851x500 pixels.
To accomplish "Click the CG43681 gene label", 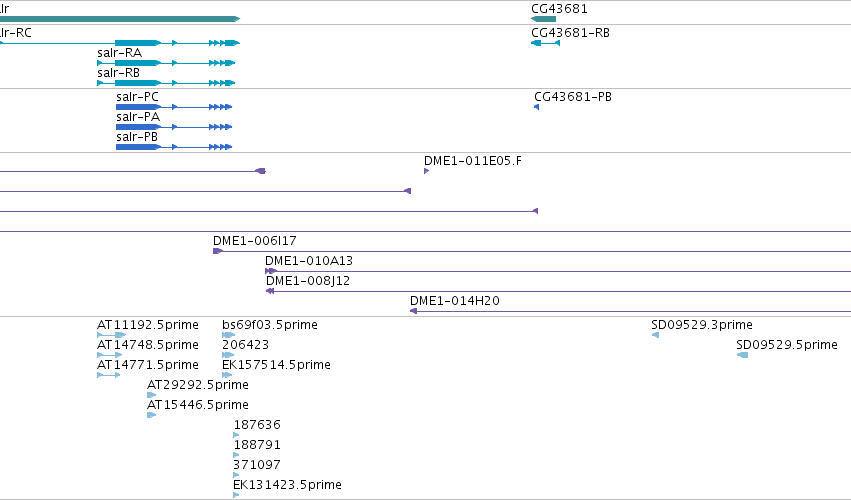I will [x=559, y=9].
